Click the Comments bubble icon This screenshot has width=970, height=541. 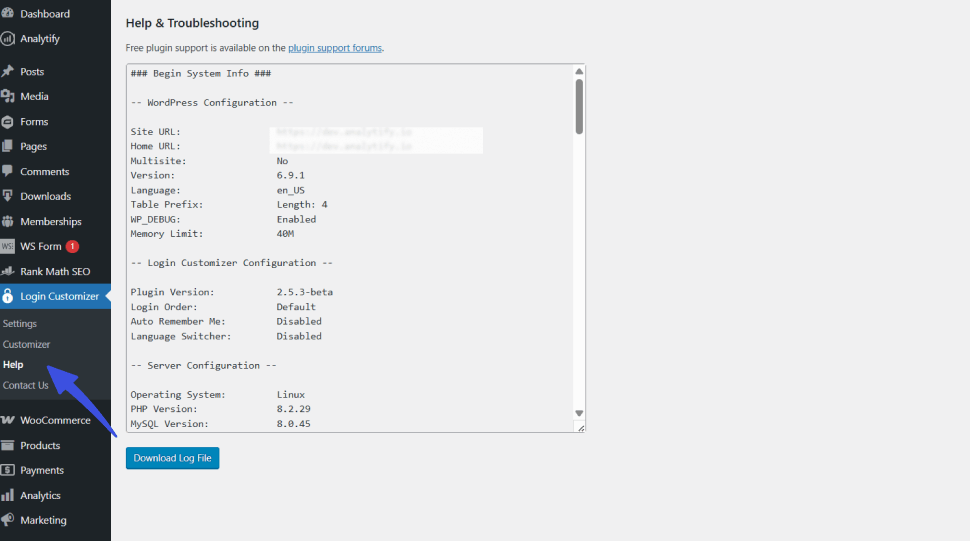click(7, 171)
